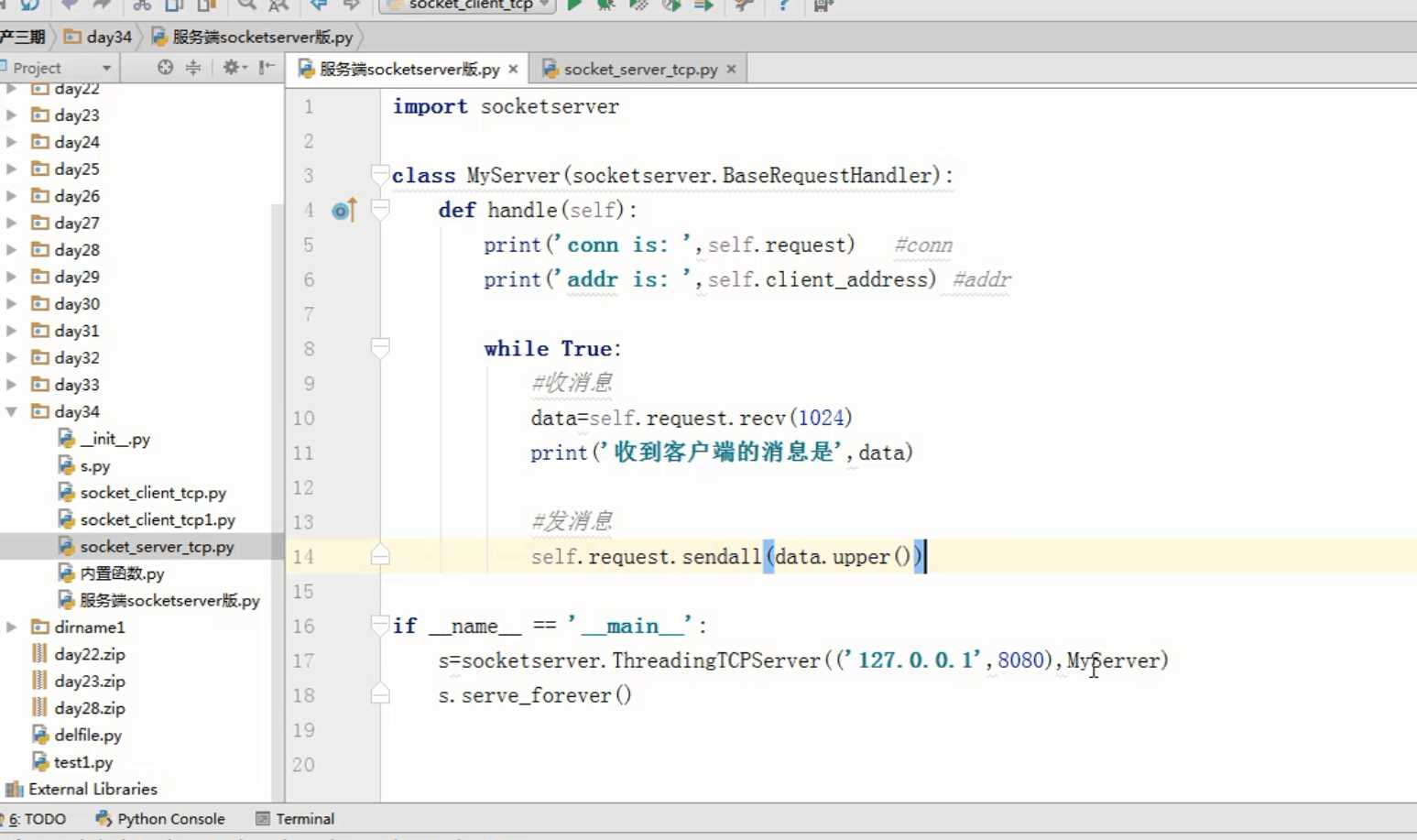Click fold end marker on line 14

(x=380, y=555)
